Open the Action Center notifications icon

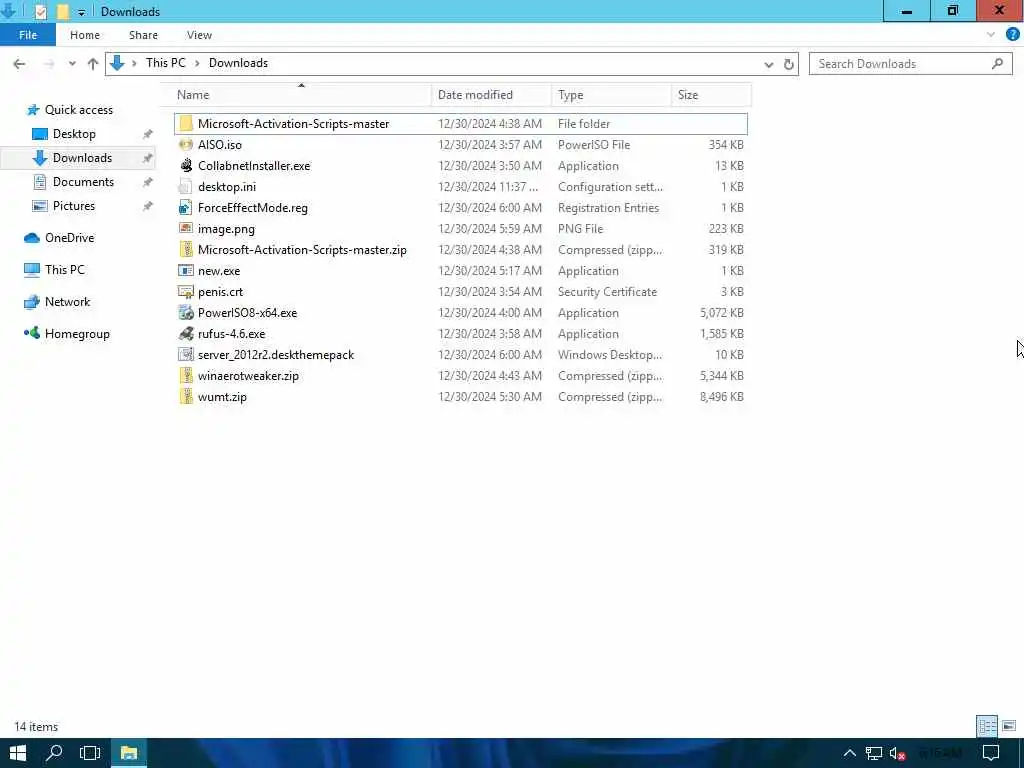(991, 753)
